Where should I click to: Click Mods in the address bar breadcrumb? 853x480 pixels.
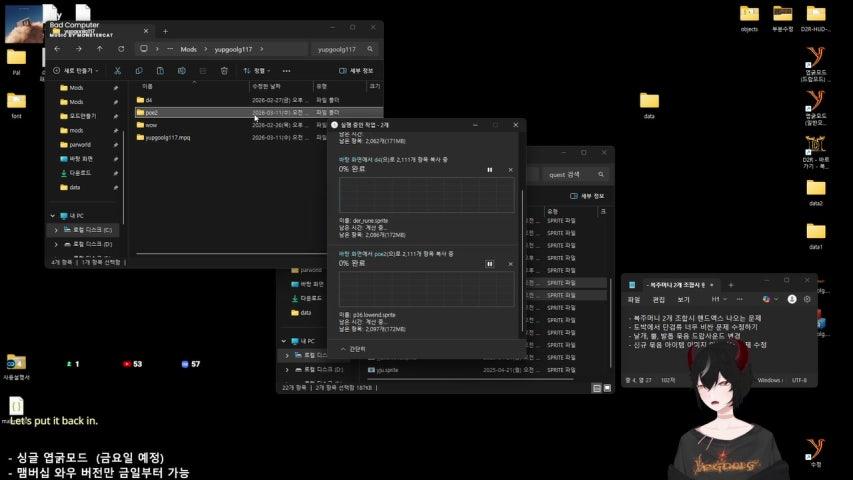pos(188,48)
